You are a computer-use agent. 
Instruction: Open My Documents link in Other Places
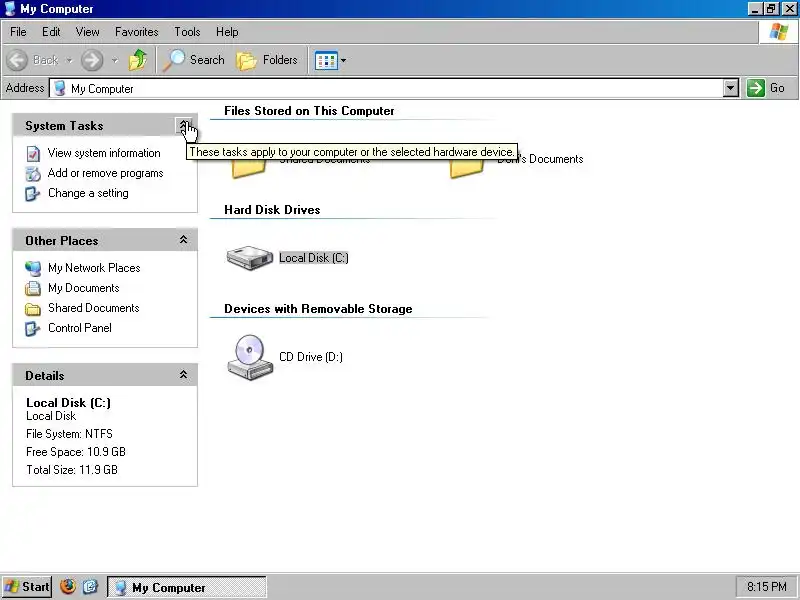coord(84,288)
